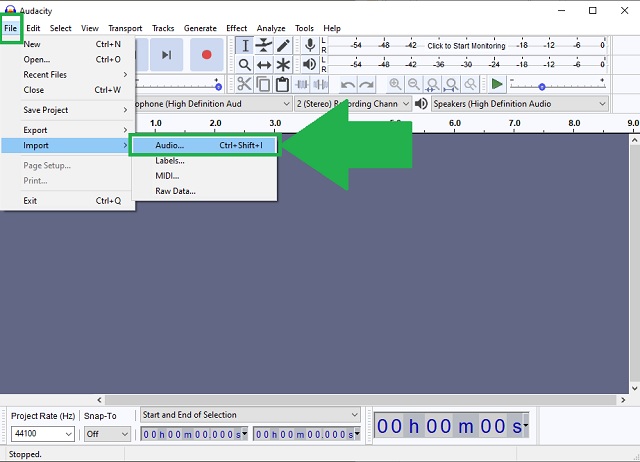Select the Zoom magnifier tool

[x=245, y=64]
